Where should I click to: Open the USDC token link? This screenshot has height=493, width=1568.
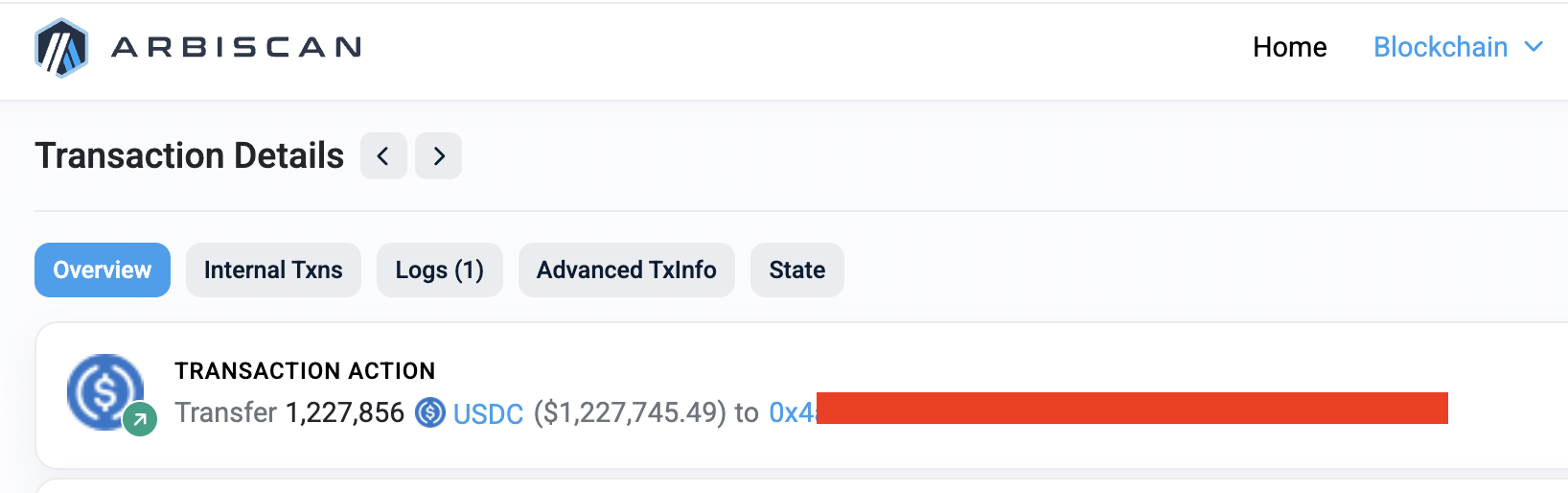coord(488,413)
